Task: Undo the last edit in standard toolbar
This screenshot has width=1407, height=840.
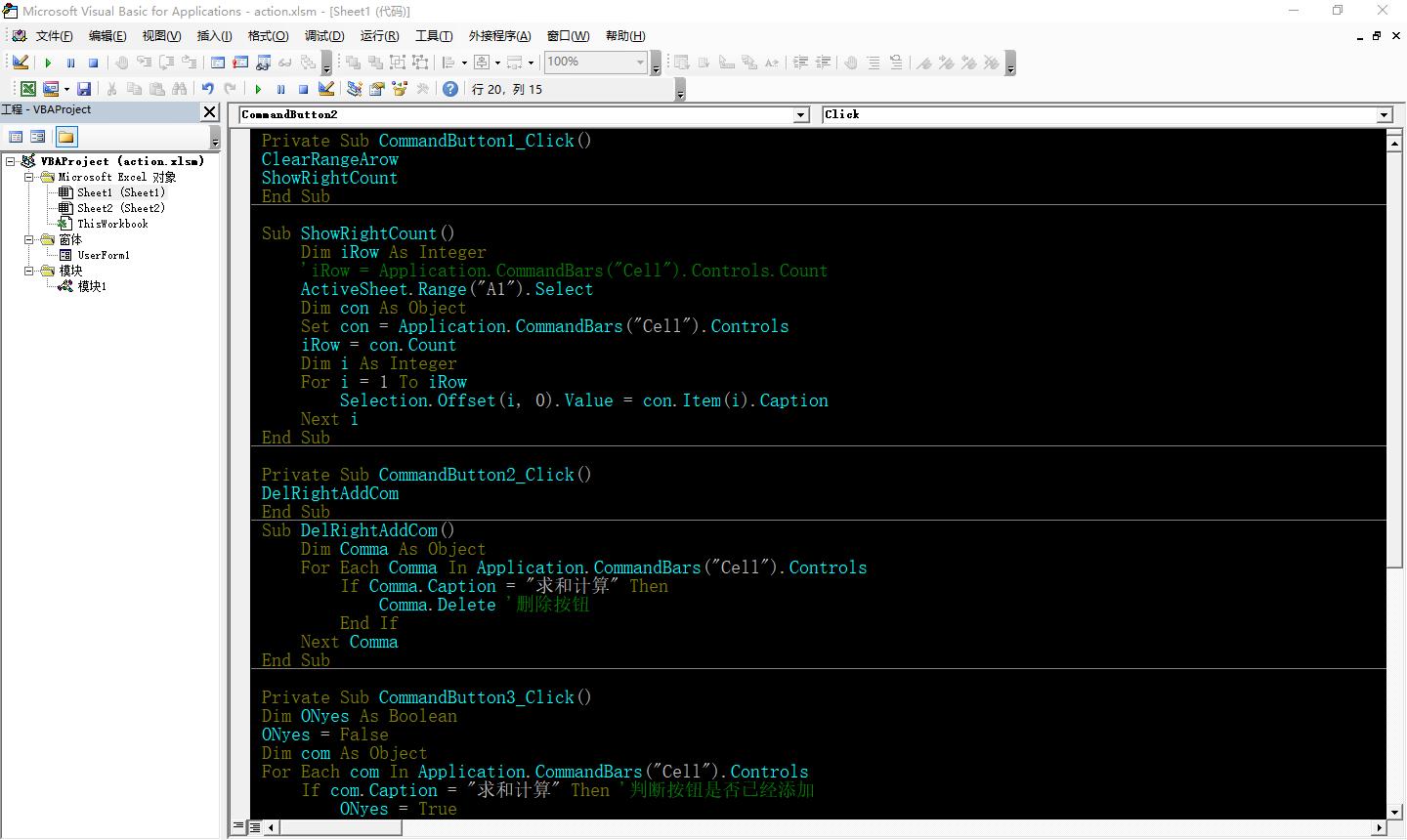Action: tap(208, 89)
